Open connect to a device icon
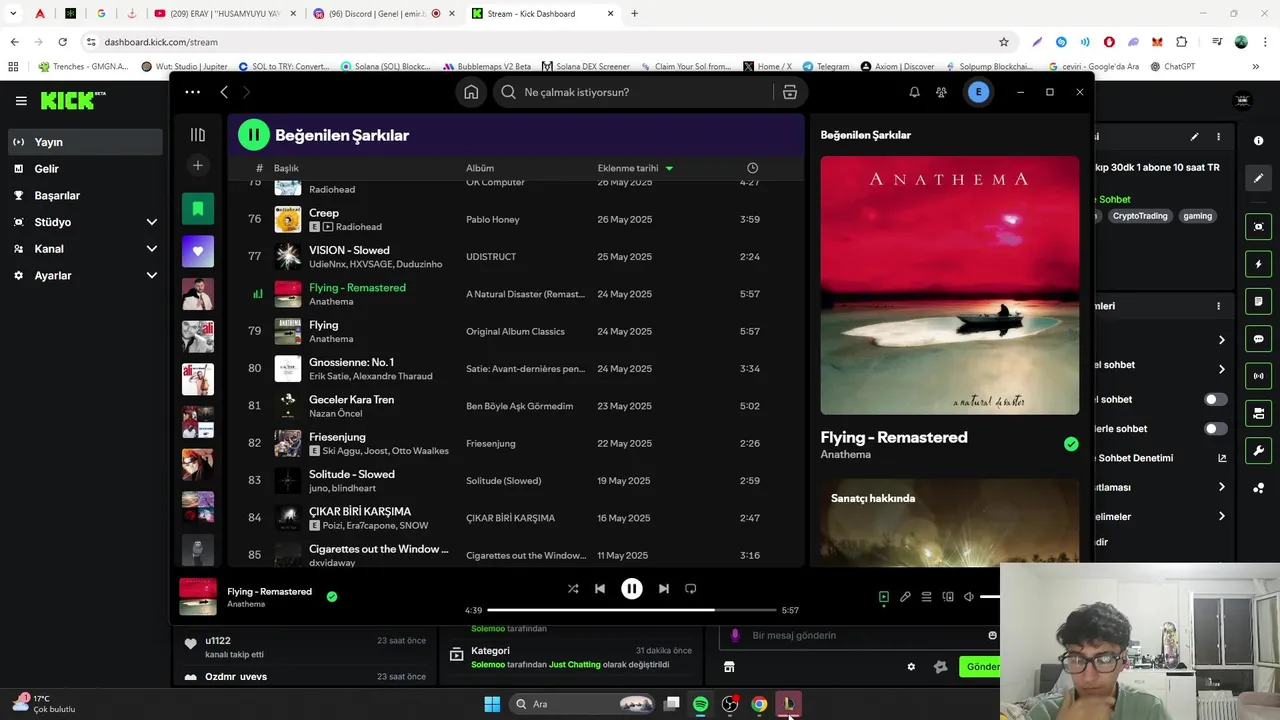 pos(948,597)
